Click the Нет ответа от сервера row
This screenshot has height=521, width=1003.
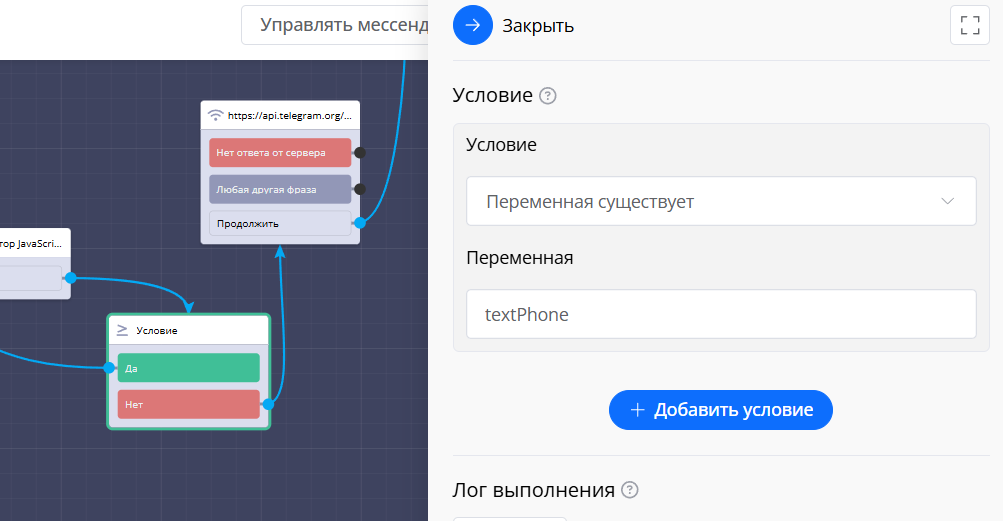(x=280, y=153)
